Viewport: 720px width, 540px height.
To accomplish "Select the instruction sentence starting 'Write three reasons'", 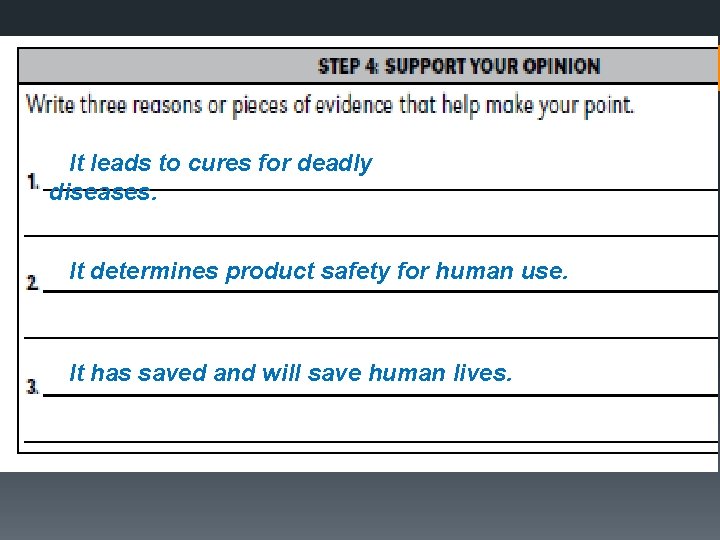I will (330, 105).
